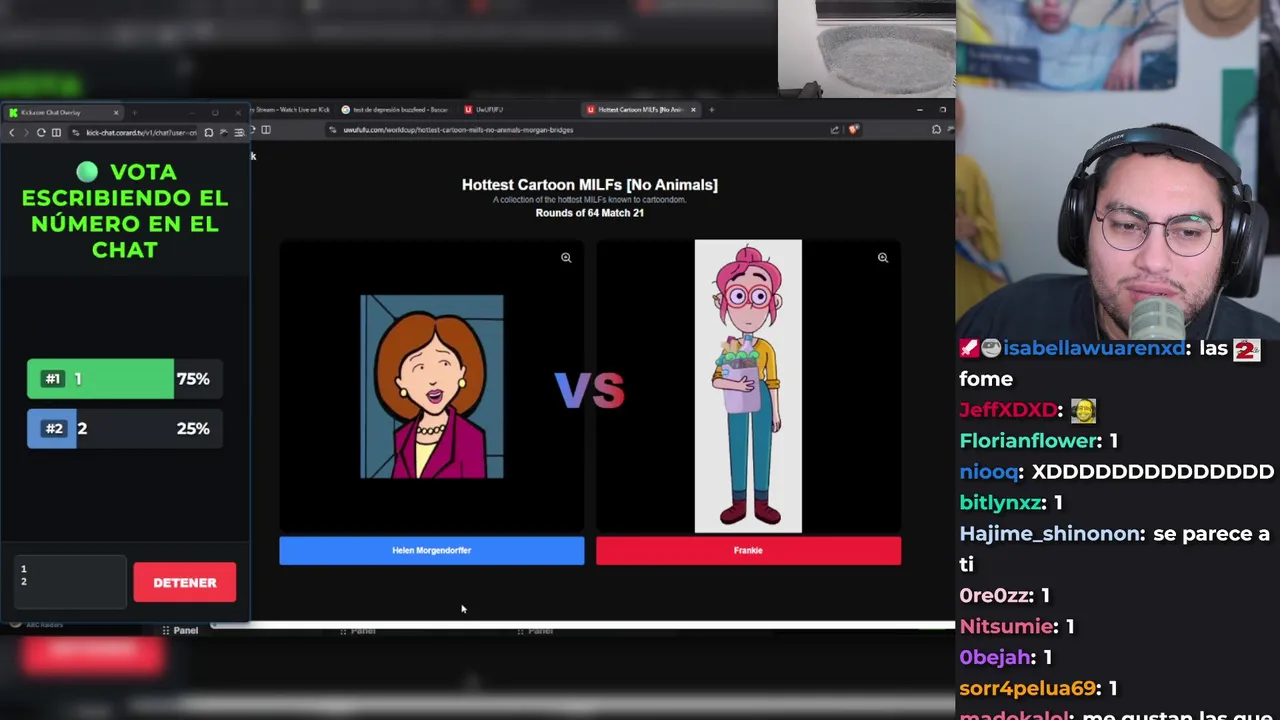Switch to the 'Stream - Watch Live on Kick' tab
The width and height of the screenshot is (1280, 720).
pos(292,109)
